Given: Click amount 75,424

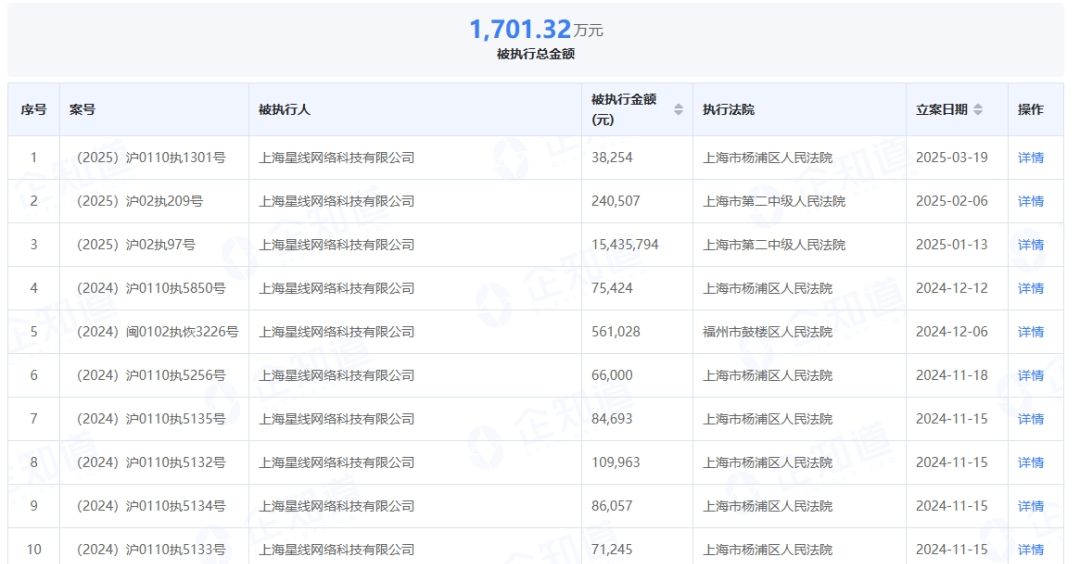Looking at the screenshot, I should point(612,288).
